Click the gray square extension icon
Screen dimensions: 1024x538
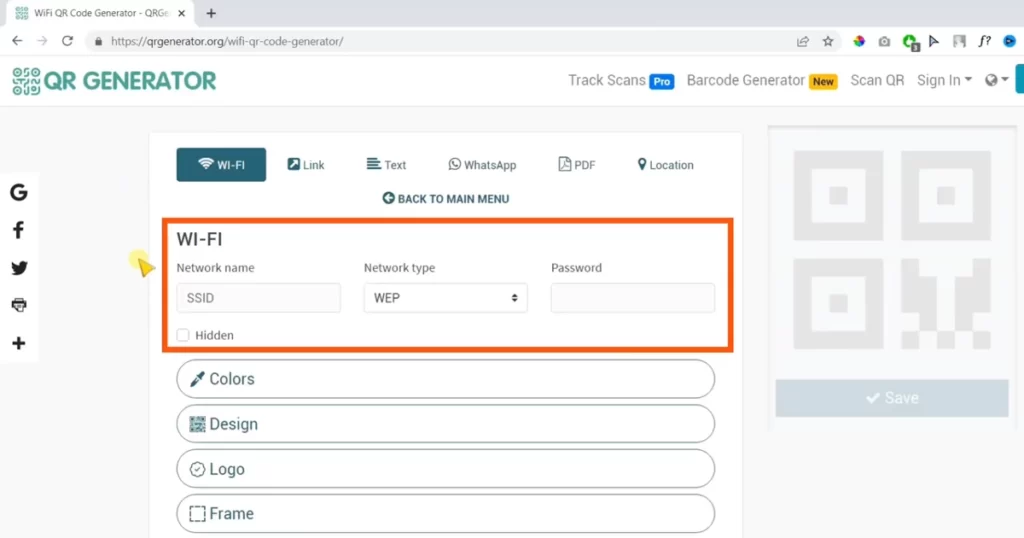tap(959, 41)
